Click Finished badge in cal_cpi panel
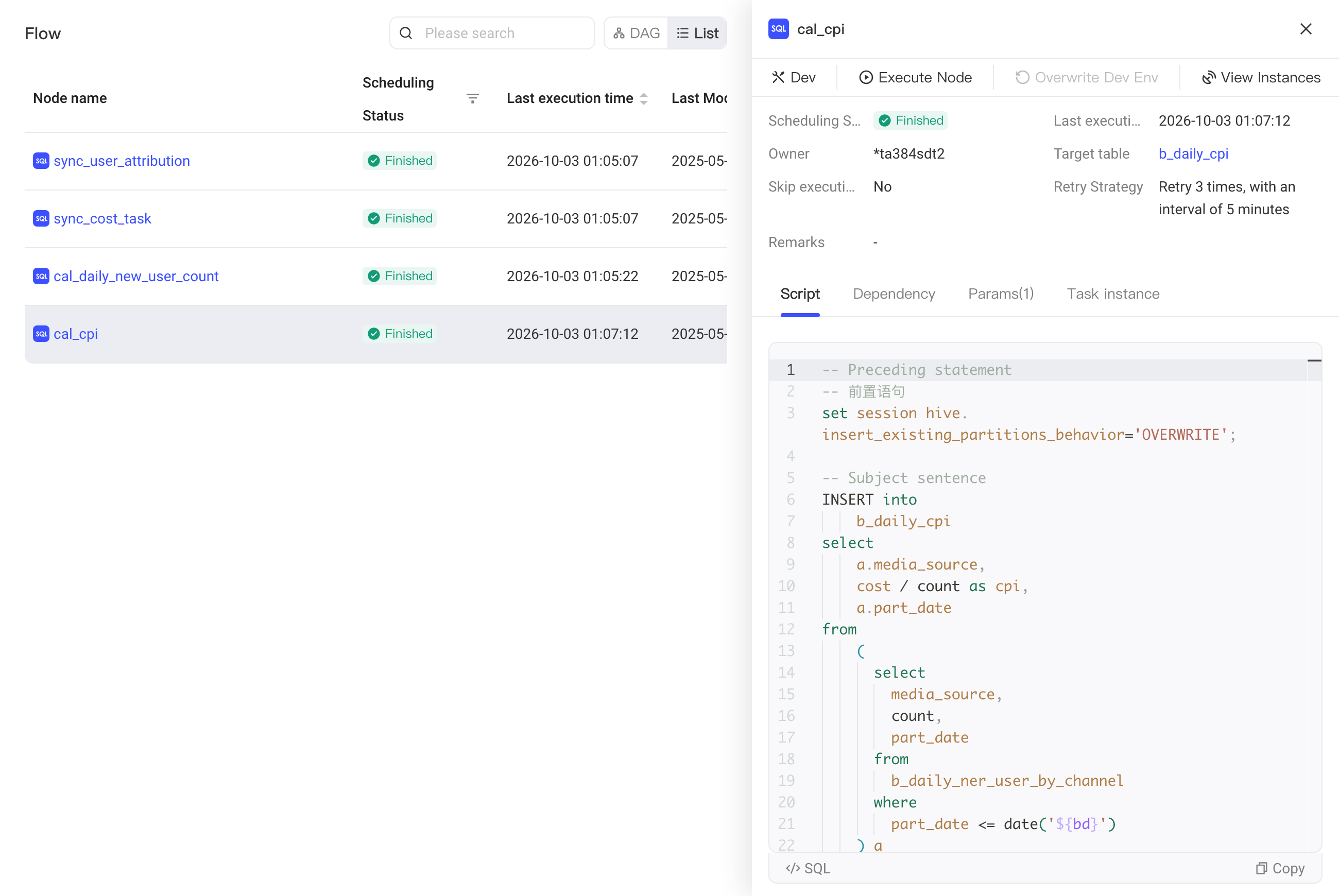1339x896 pixels. [910, 120]
